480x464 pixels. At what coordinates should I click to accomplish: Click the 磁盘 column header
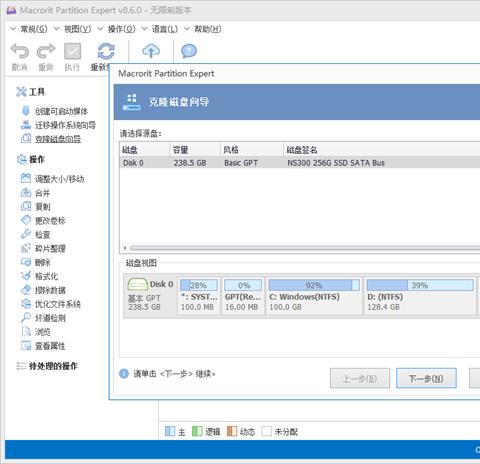click(x=145, y=150)
